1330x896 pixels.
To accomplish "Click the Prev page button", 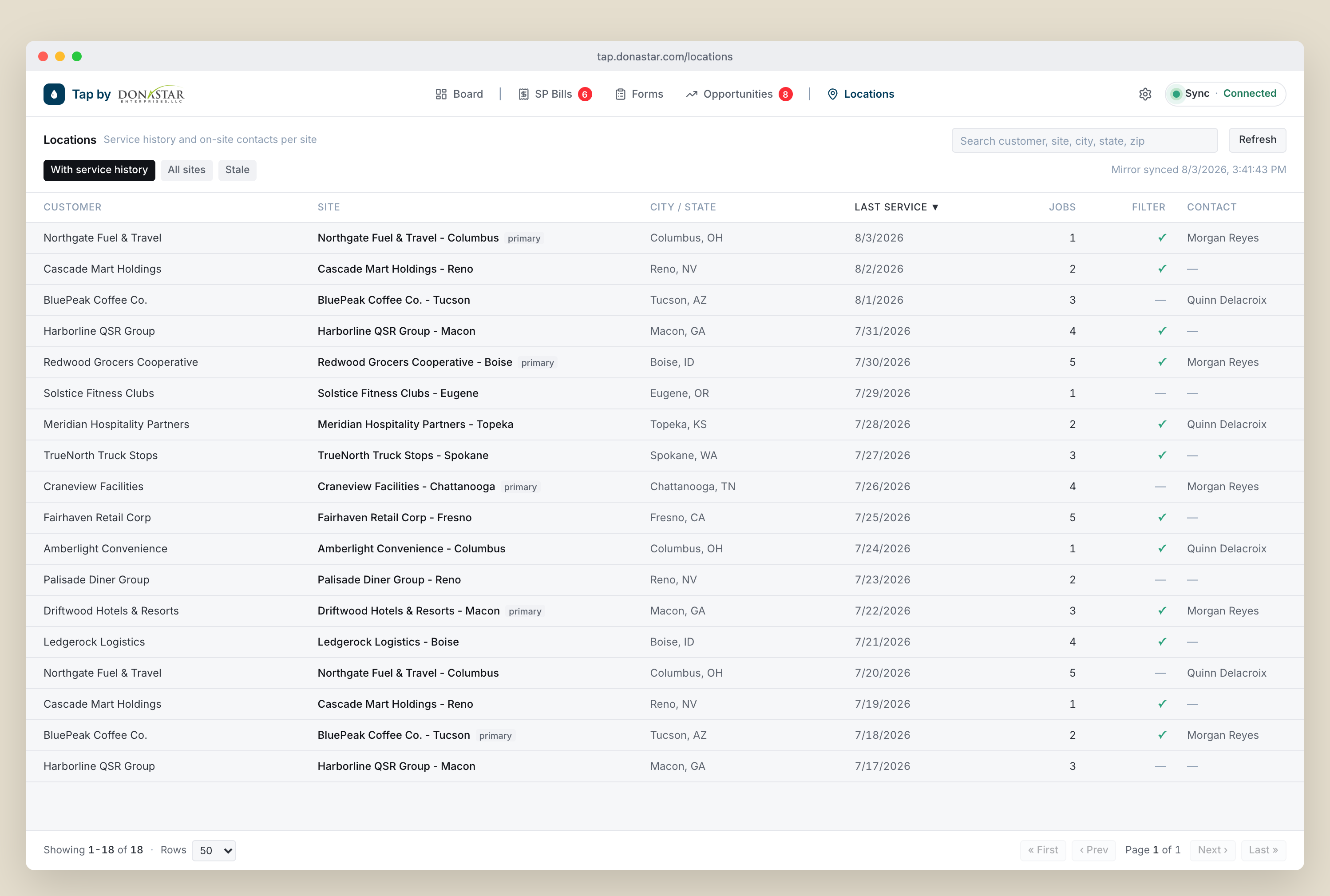I will [x=1093, y=850].
